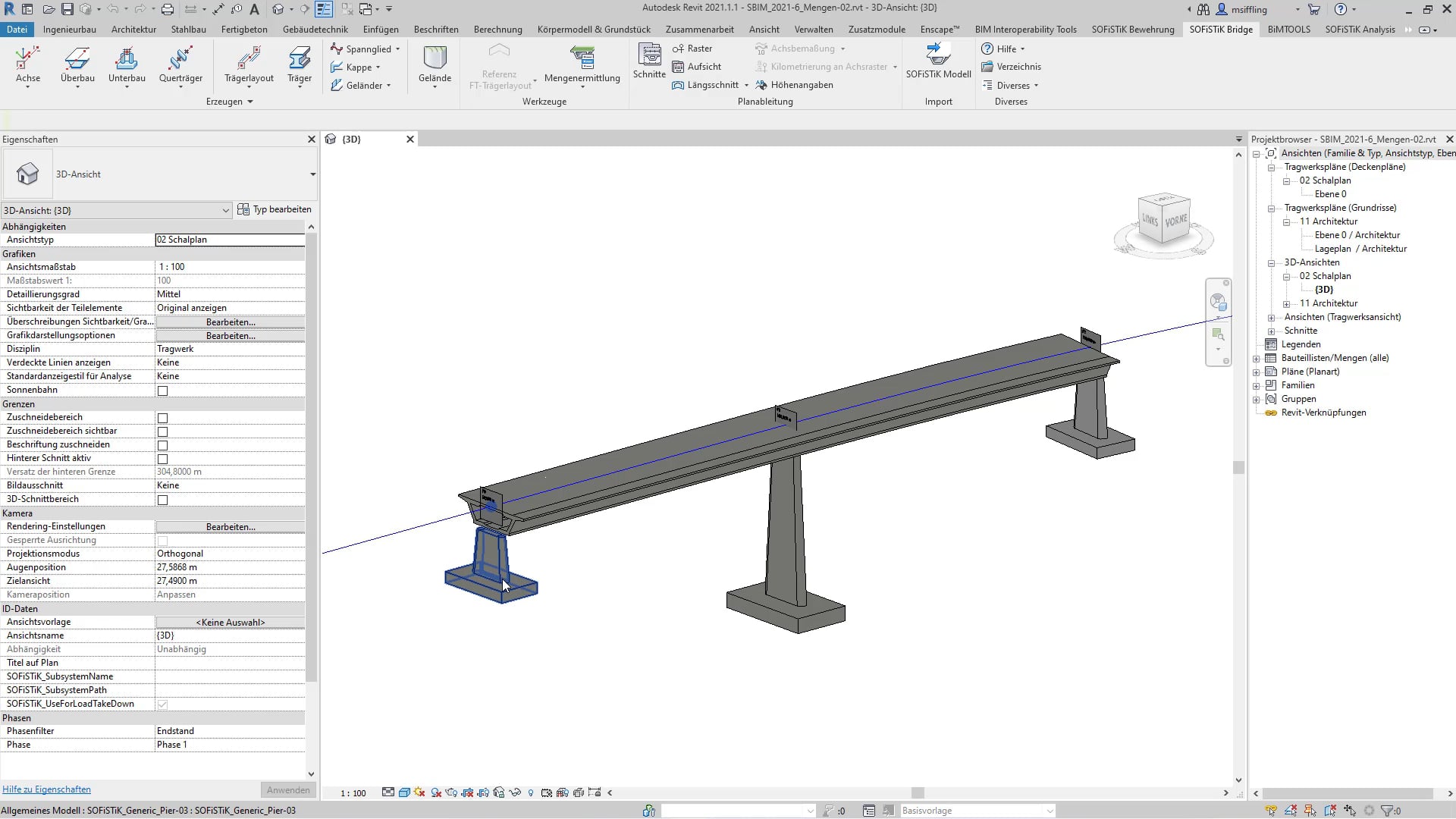Click the 1 : 100 view scale
This screenshot has height=819, width=1456.
[353, 793]
